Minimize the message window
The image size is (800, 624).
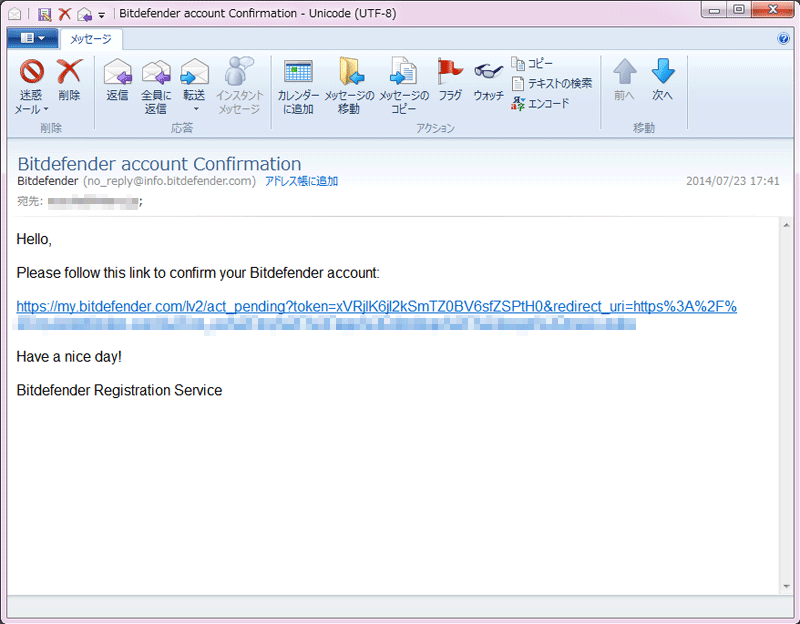pyautogui.click(x=714, y=10)
